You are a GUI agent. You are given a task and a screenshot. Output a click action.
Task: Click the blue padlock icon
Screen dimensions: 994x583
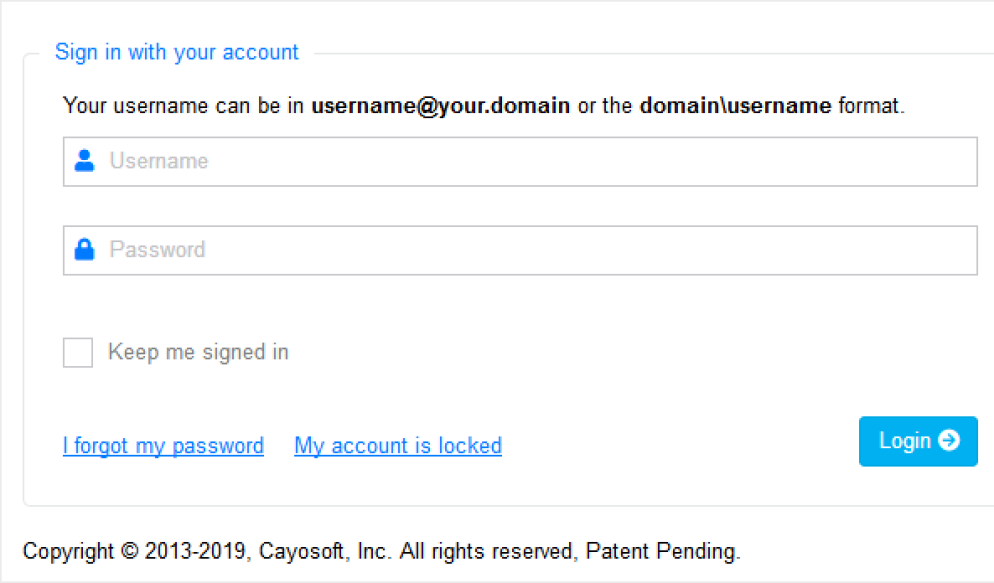click(x=84, y=249)
